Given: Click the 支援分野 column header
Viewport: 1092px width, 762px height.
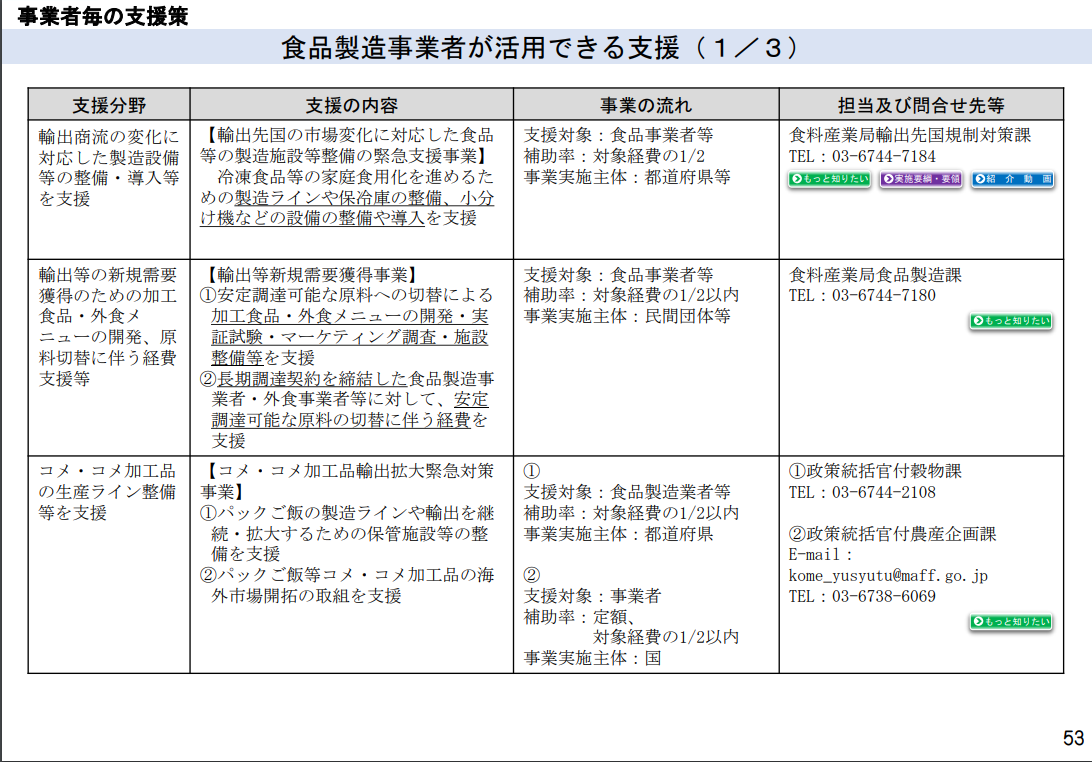Looking at the screenshot, I should click(x=109, y=105).
